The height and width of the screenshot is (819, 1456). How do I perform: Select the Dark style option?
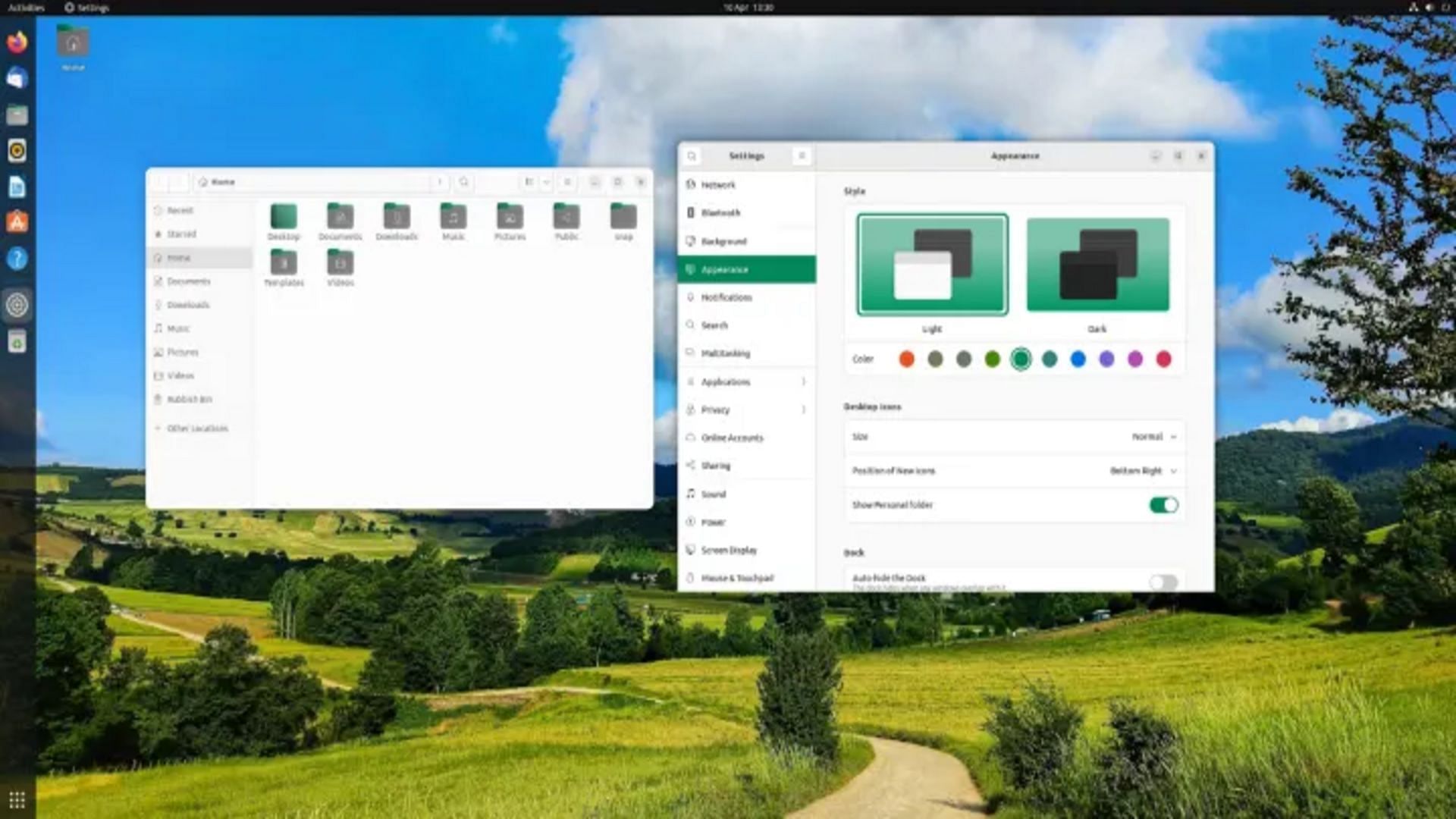(x=1097, y=265)
